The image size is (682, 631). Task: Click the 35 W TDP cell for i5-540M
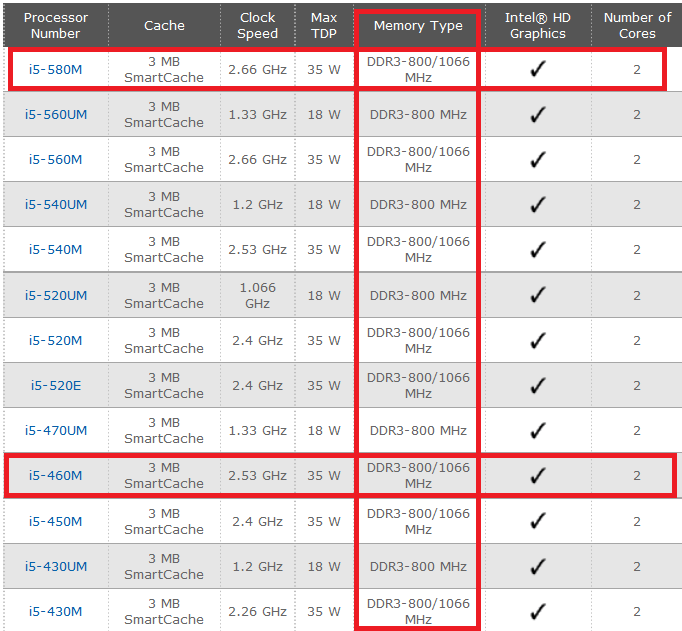(324, 250)
